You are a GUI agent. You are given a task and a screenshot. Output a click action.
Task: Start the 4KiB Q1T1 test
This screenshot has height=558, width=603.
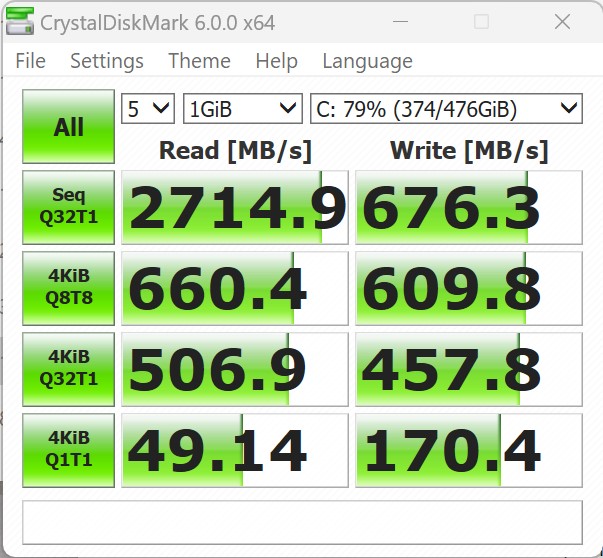tap(68, 450)
